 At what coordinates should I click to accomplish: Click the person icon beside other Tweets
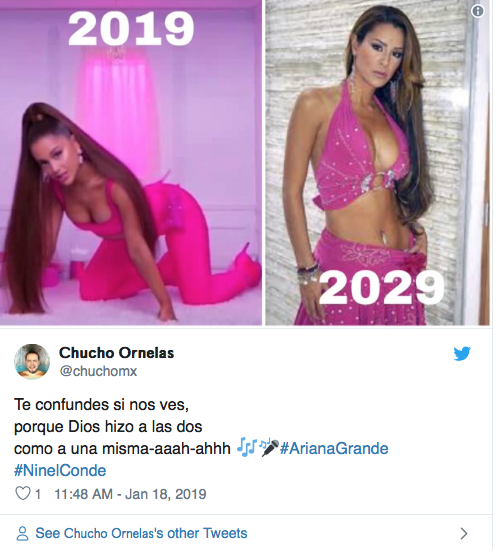22,533
